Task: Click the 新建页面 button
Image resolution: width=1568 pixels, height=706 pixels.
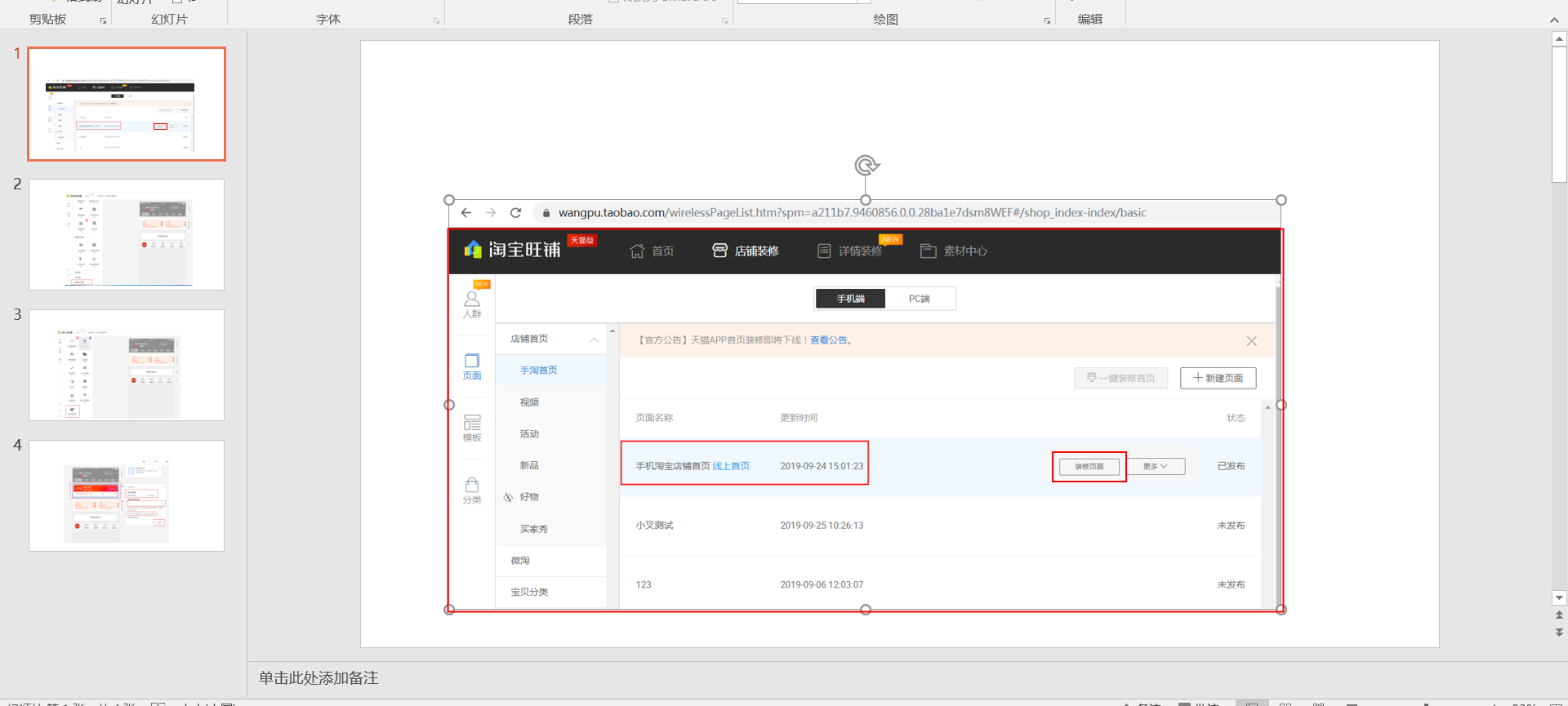Action: [1218, 378]
